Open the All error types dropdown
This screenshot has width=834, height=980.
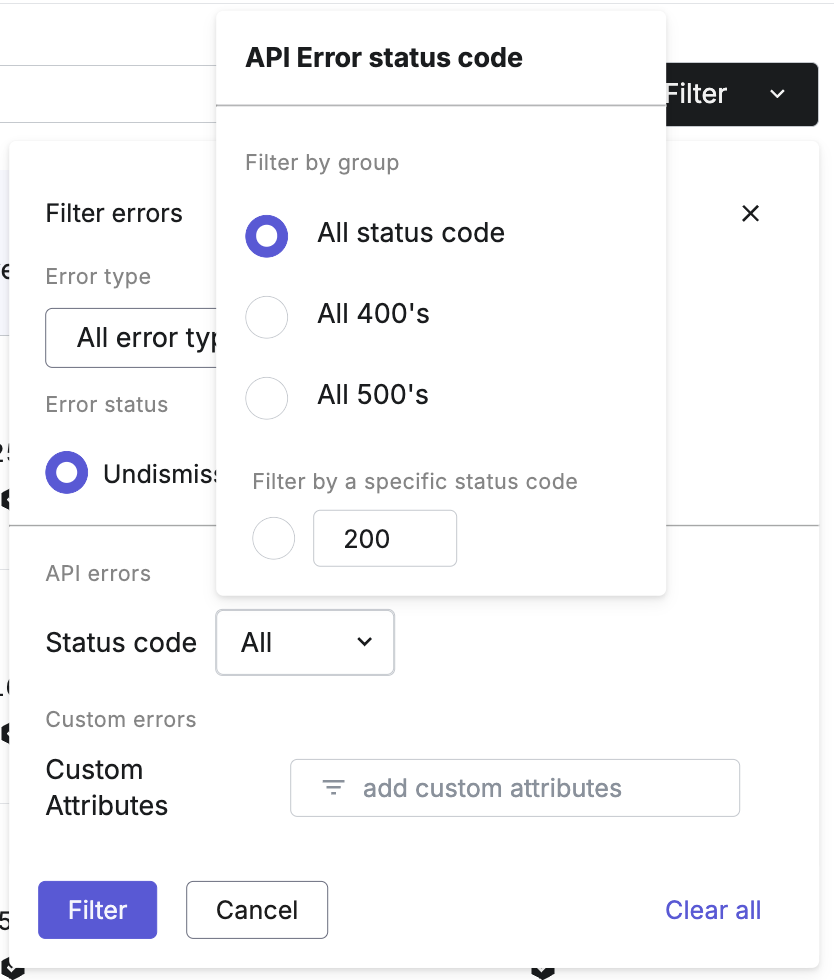[131, 338]
